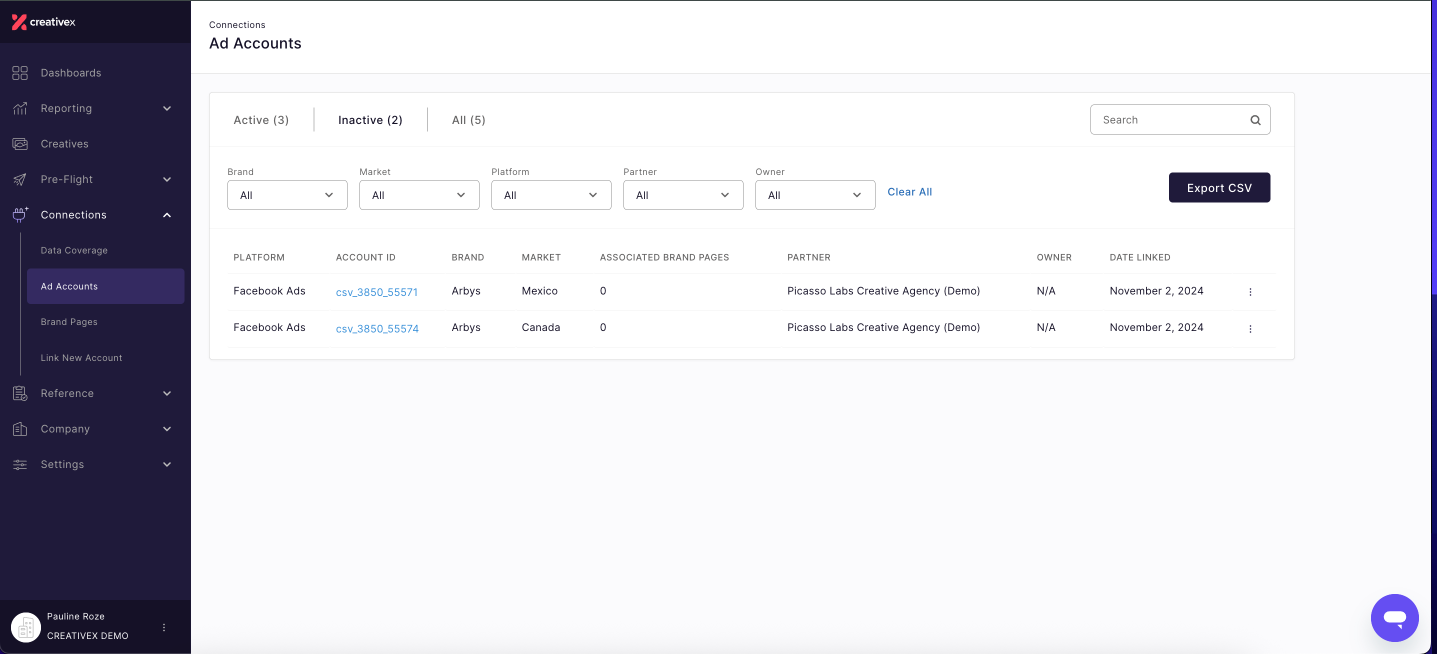The height and width of the screenshot is (654, 1437).
Task: Click the BRAND column header
Action: pos(468,257)
